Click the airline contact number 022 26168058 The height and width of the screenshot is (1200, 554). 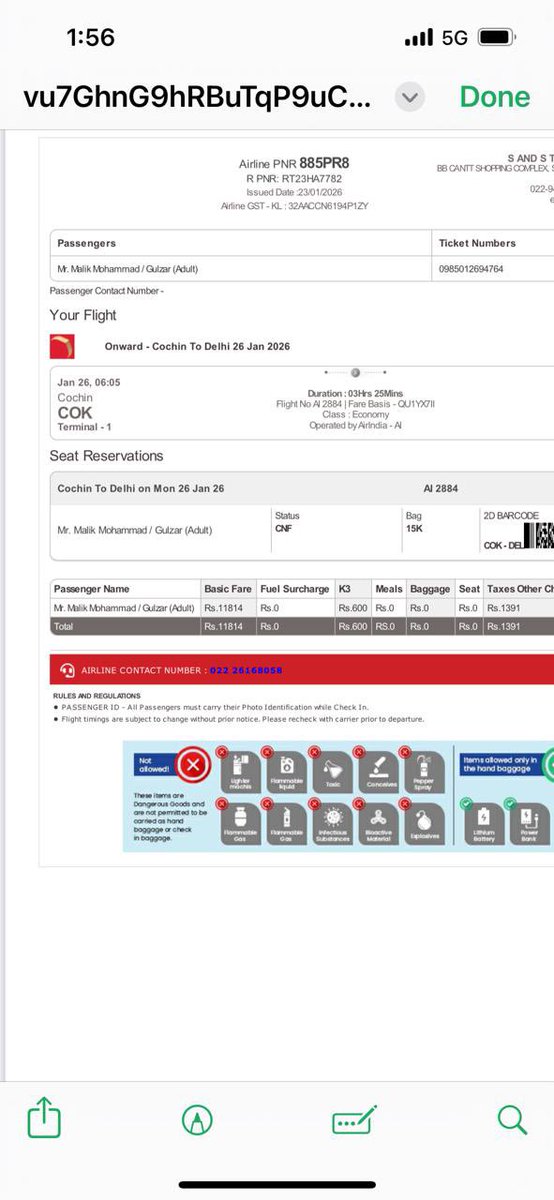tap(246, 670)
